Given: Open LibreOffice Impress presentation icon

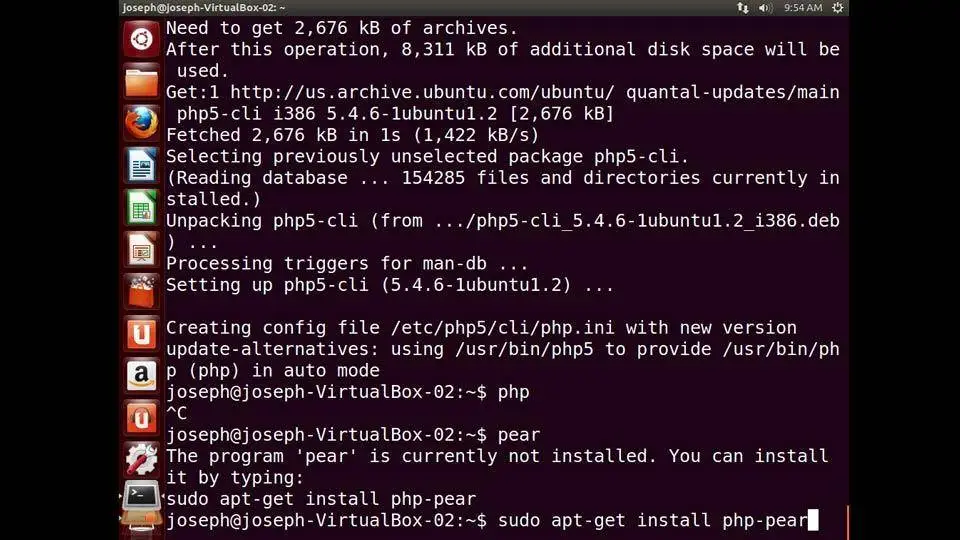Looking at the screenshot, I should pyautogui.click(x=141, y=249).
